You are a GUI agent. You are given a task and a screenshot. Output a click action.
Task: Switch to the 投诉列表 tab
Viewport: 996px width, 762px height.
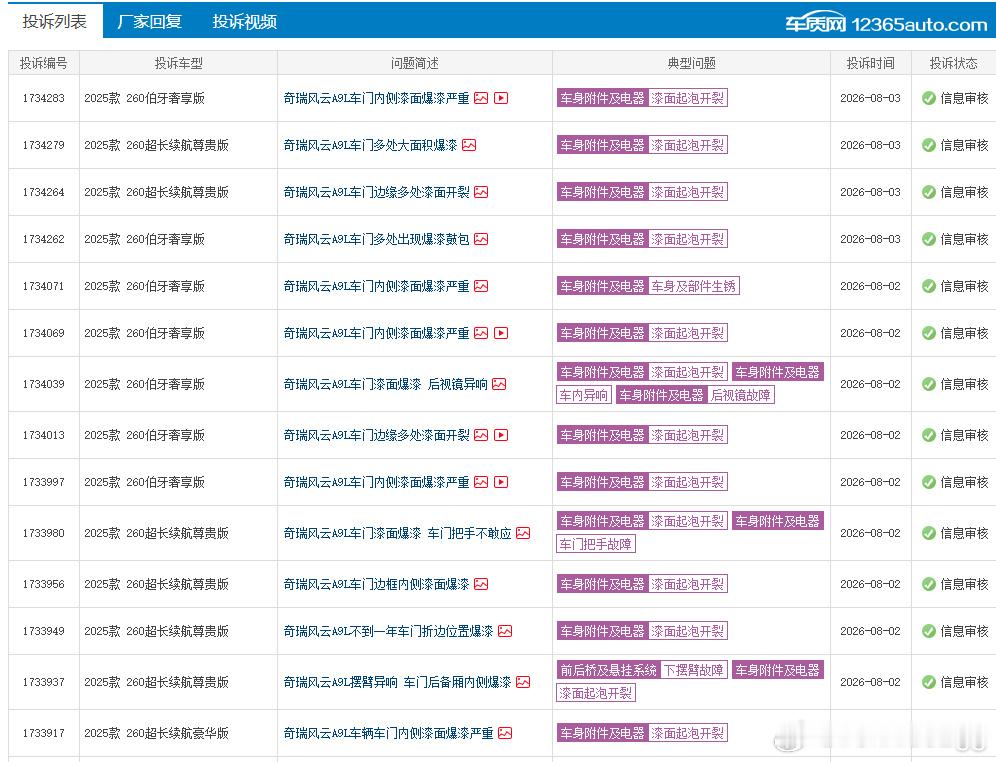pos(55,21)
